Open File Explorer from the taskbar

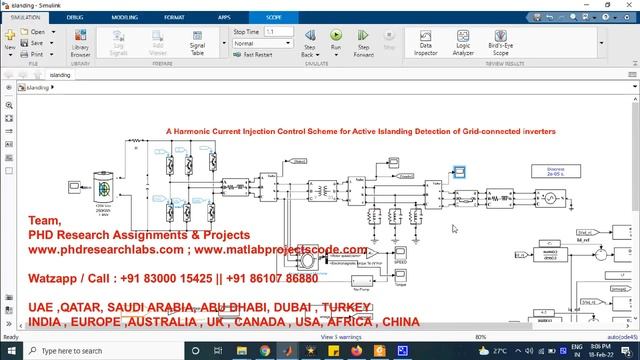click(242, 351)
